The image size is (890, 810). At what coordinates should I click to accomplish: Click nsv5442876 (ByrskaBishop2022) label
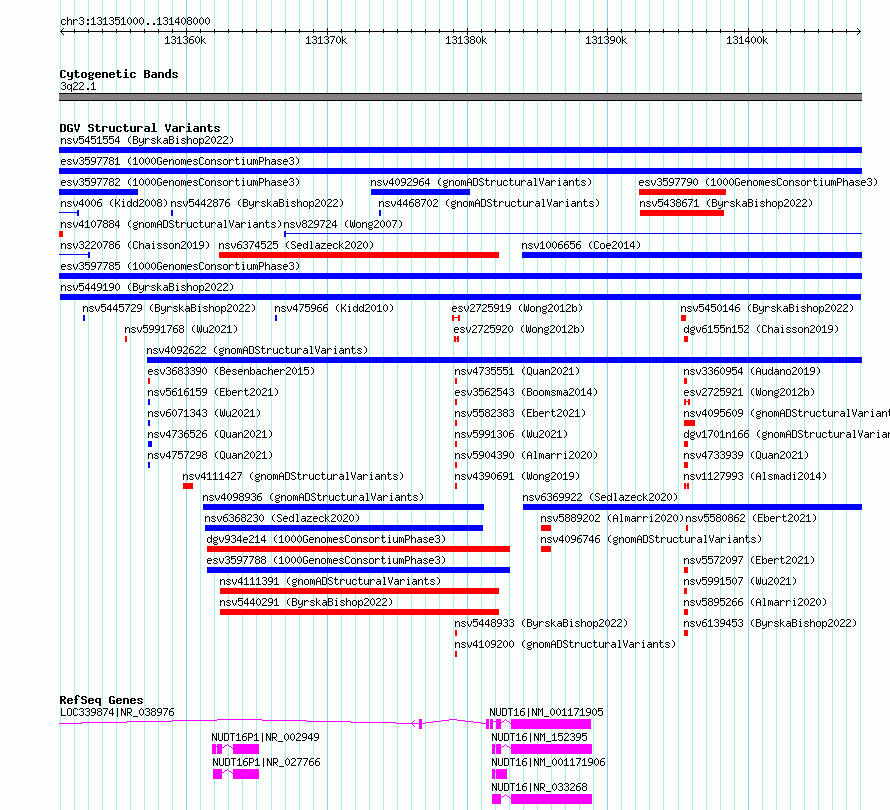pos(257,203)
